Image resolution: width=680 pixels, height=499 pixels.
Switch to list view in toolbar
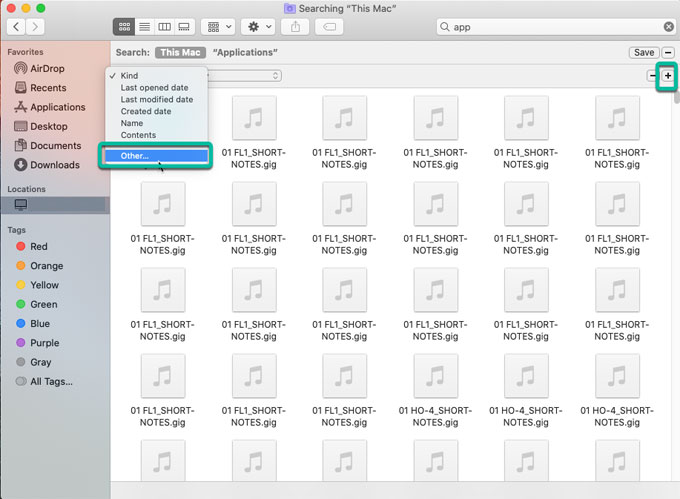[x=144, y=26]
